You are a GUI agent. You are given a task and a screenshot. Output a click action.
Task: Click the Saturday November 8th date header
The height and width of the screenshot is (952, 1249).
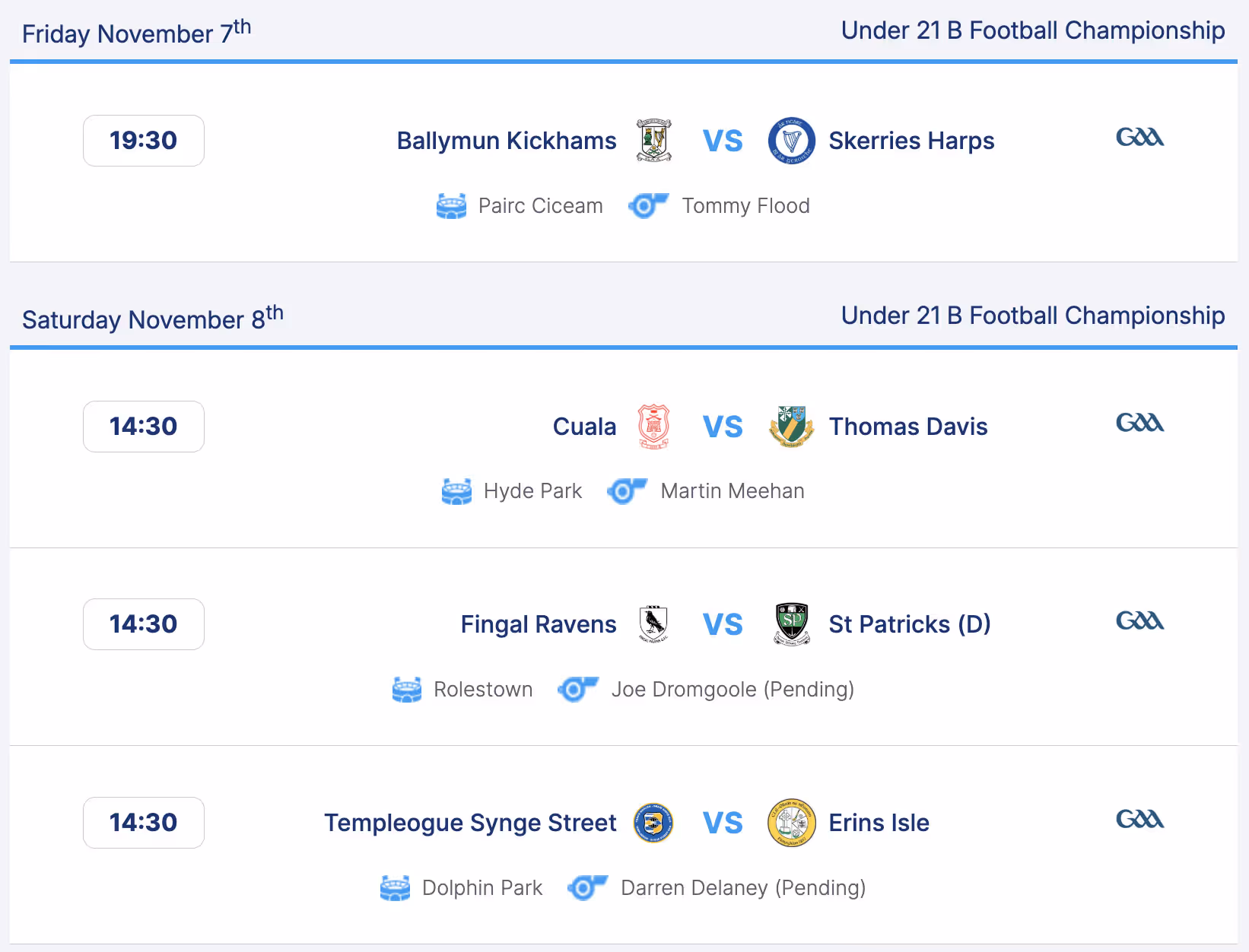point(152,319)
